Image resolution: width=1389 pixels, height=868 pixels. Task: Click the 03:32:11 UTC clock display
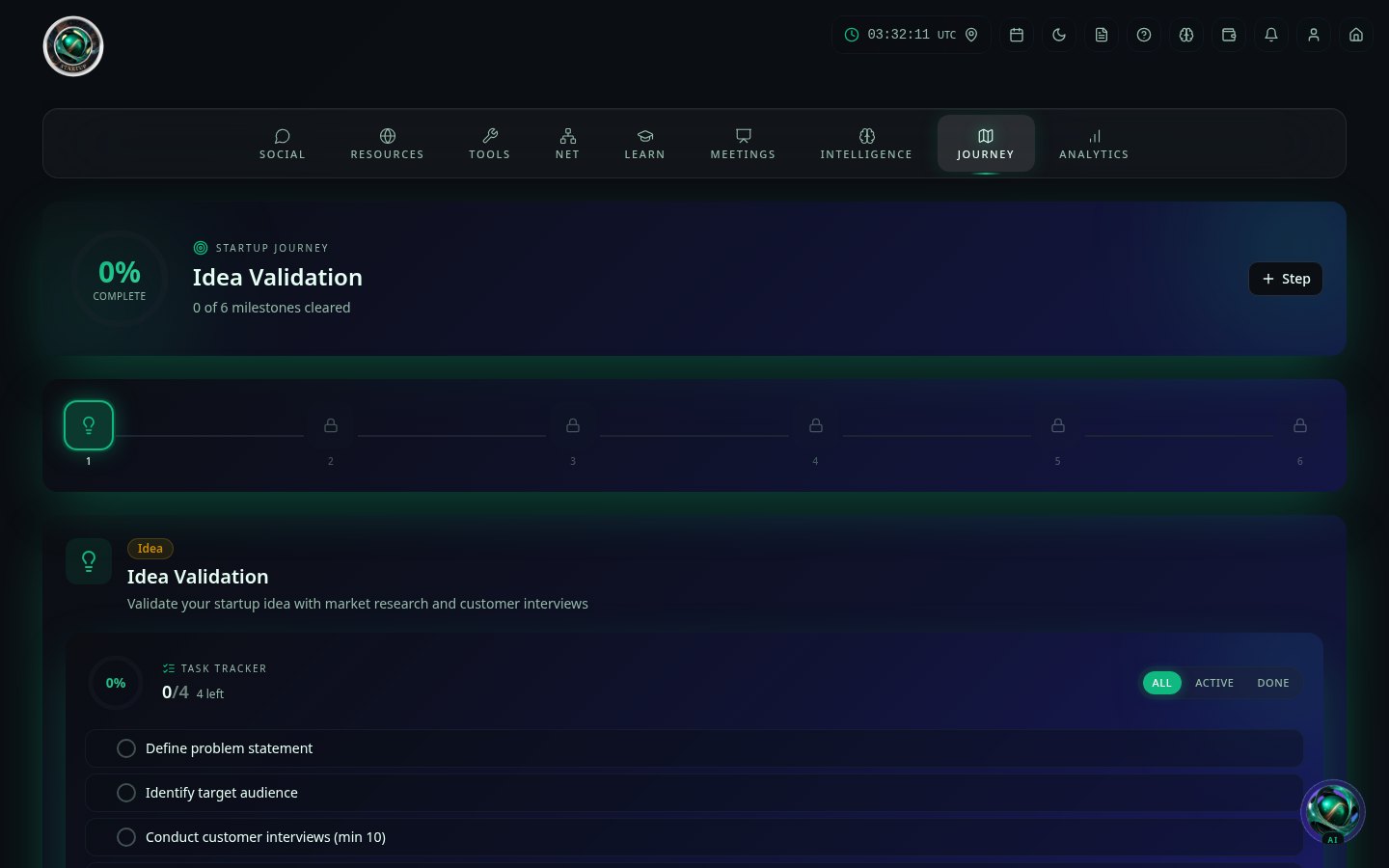(x=912, y=35)
